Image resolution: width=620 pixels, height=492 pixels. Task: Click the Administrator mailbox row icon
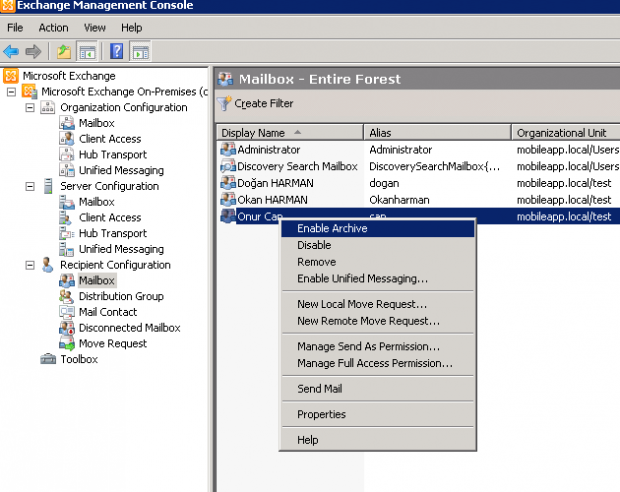[x=228, y=149]
